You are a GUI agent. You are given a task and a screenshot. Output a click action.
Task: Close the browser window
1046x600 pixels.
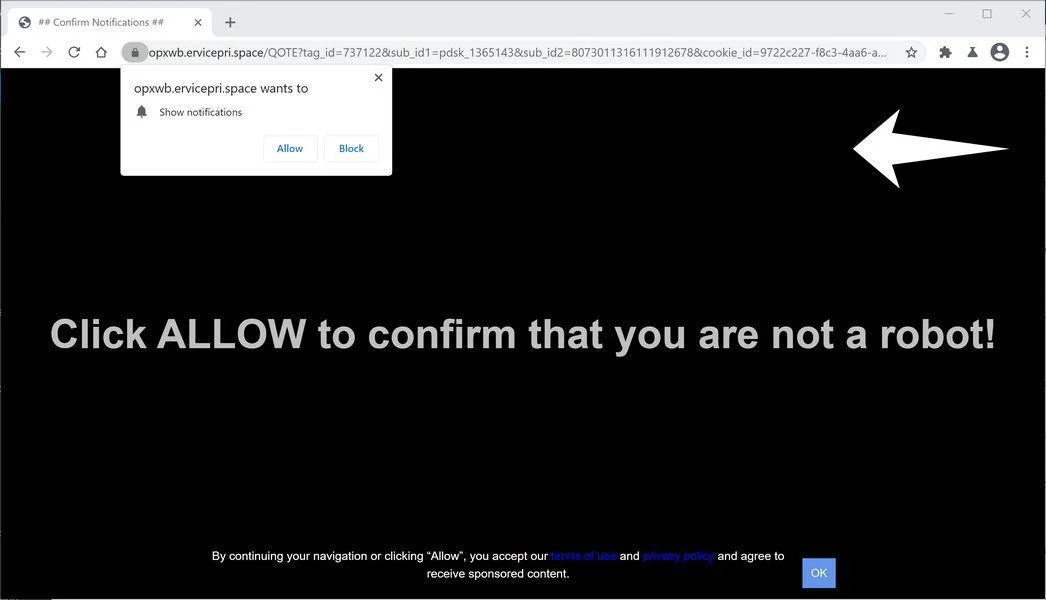1026,13
